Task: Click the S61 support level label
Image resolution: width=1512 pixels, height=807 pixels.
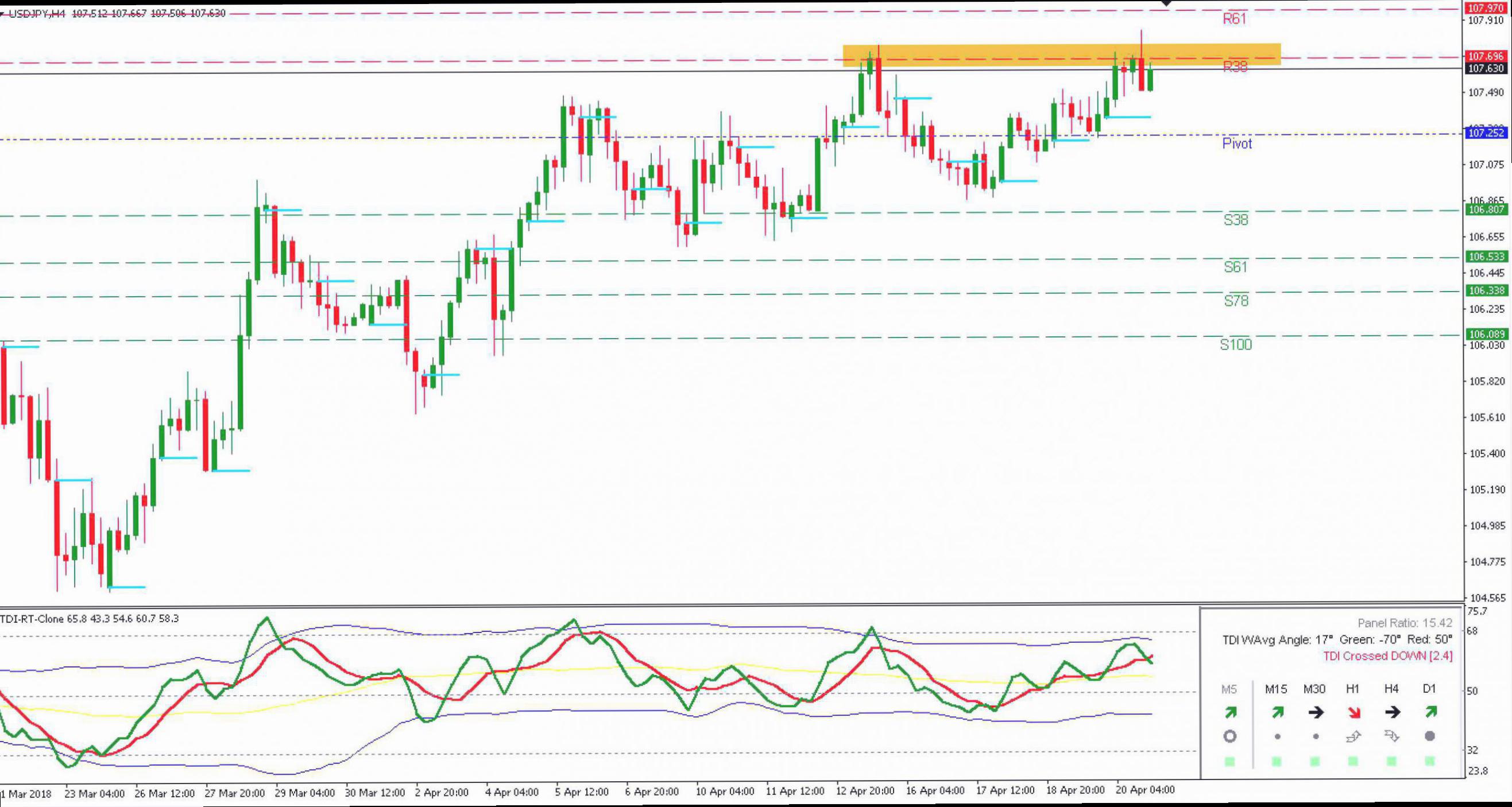Action: click(1235, 267)
